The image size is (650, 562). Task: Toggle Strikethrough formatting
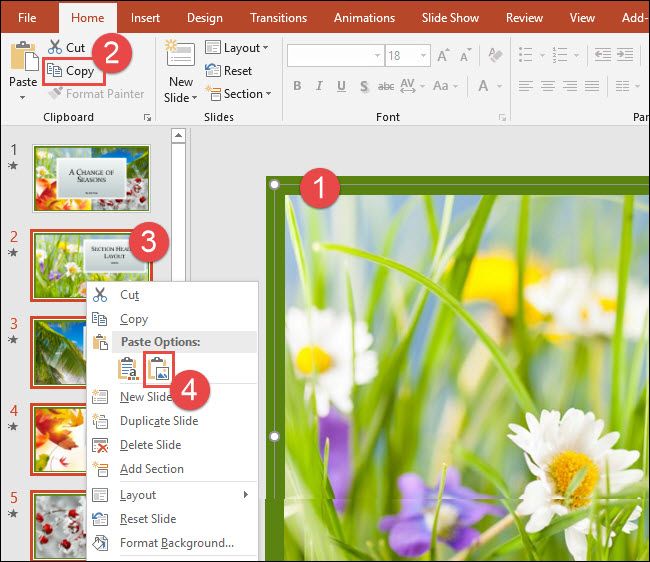pyautogui.click(x=386, y=86)
